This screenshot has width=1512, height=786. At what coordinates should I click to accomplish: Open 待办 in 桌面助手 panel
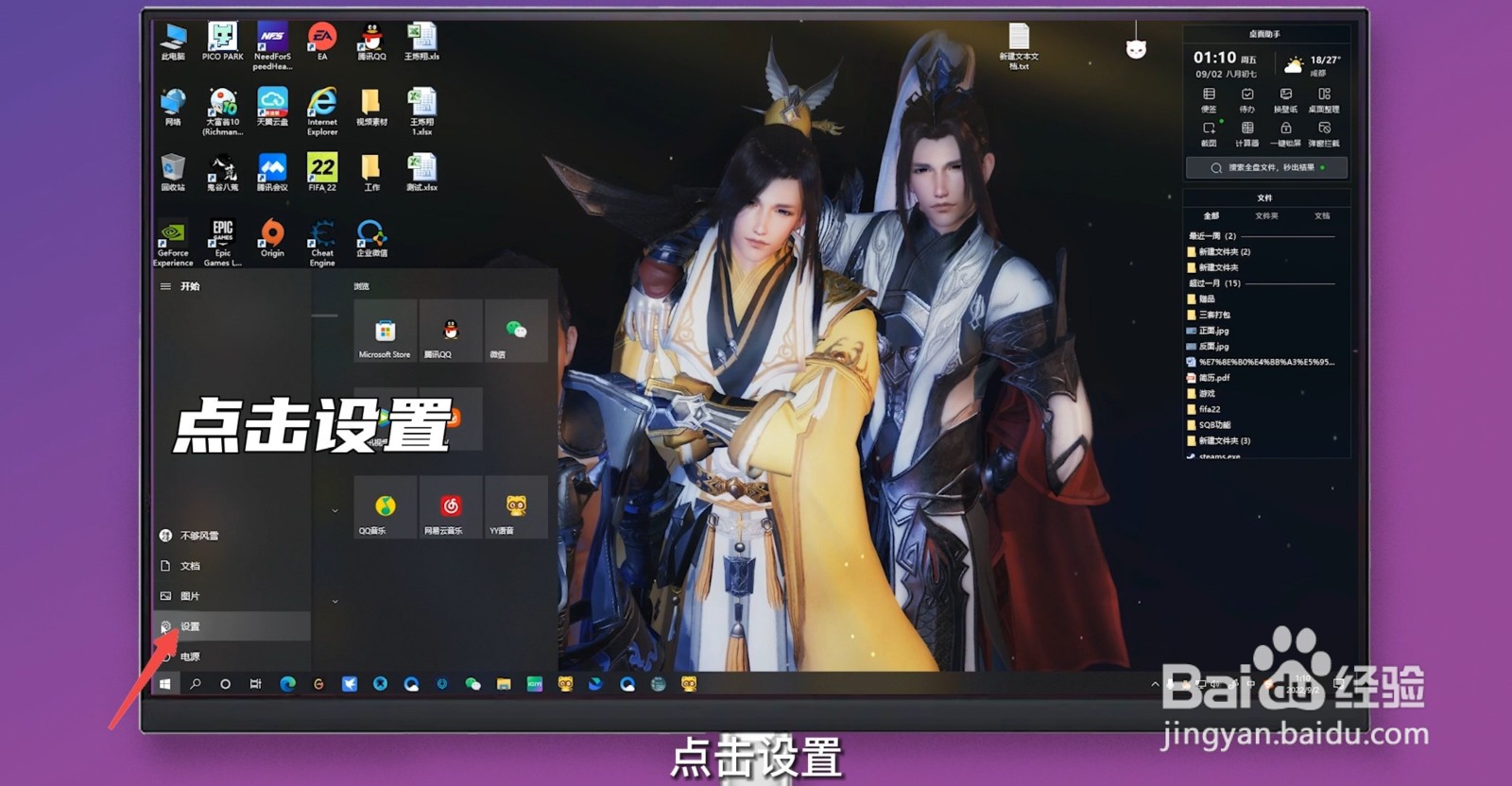1247,100
